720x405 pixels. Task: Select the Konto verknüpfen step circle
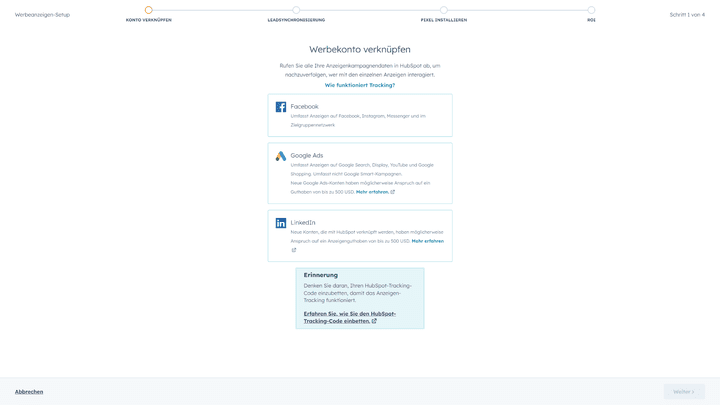[148, 10]
